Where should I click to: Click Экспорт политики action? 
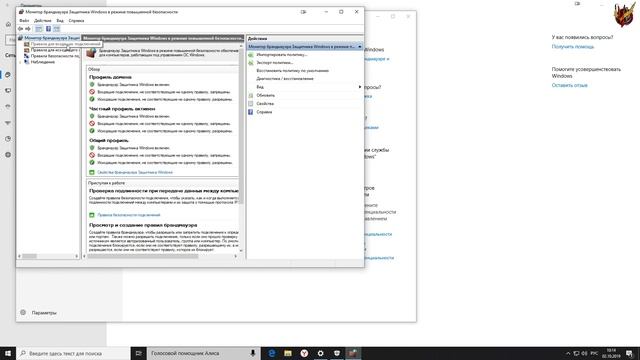pyautogui.click(x=274, y=63)
